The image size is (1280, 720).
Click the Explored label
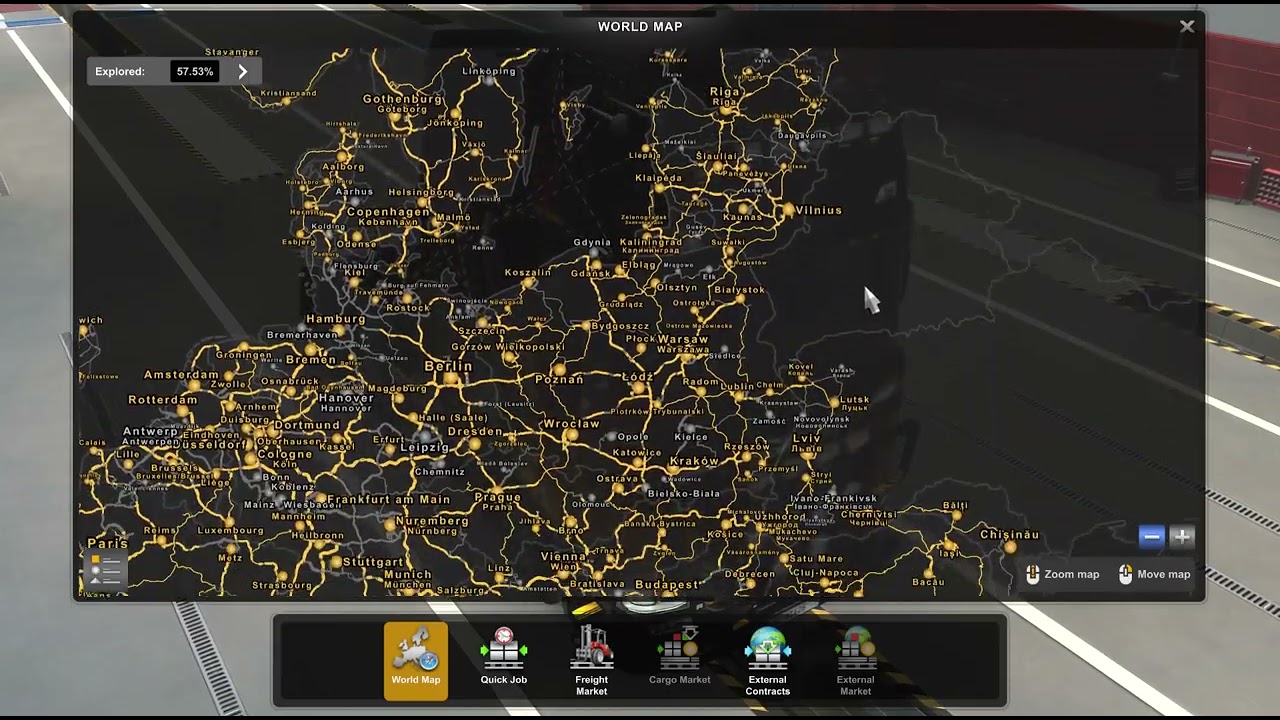pos(120,72)
